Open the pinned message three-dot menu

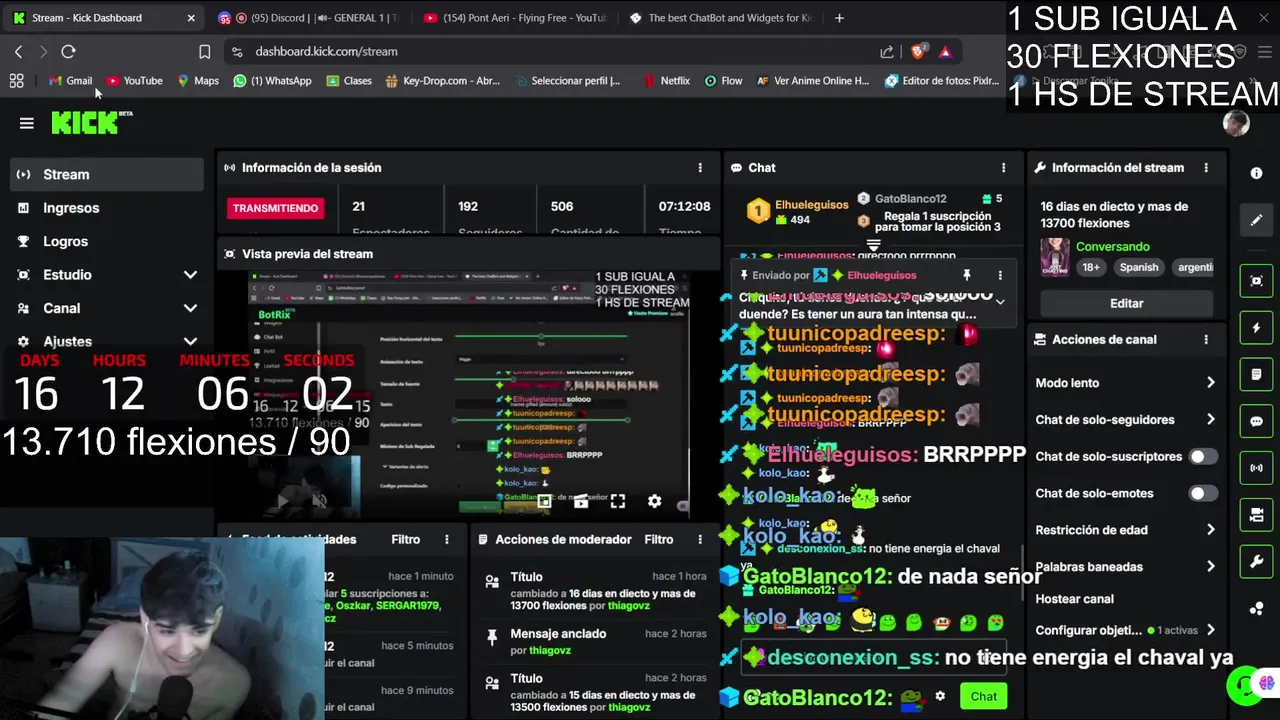click(1000, 275)
